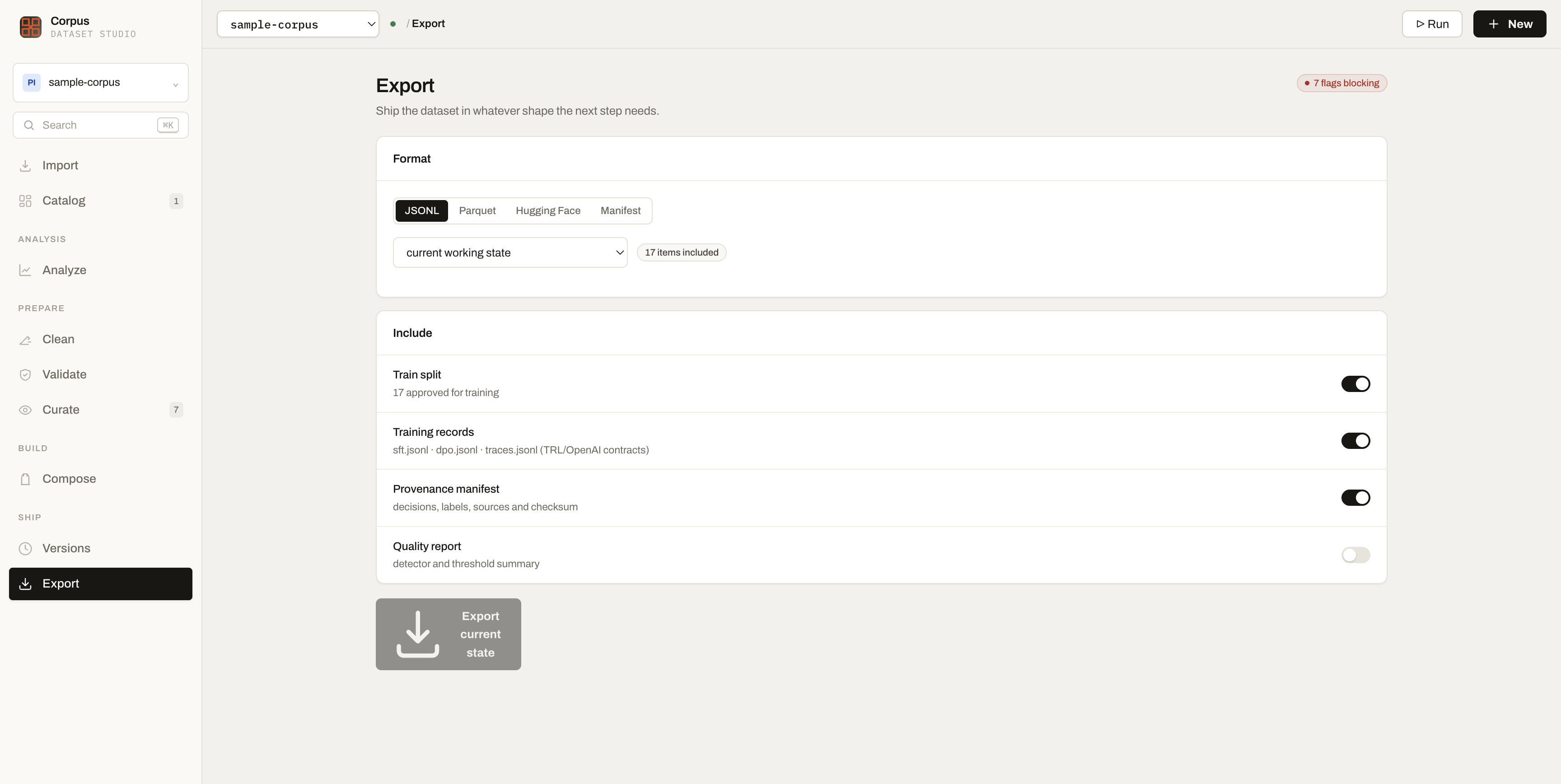Click the Curate count badge showing 7
This screenshot has width=1561, height=784.
[x=176, y=410]
